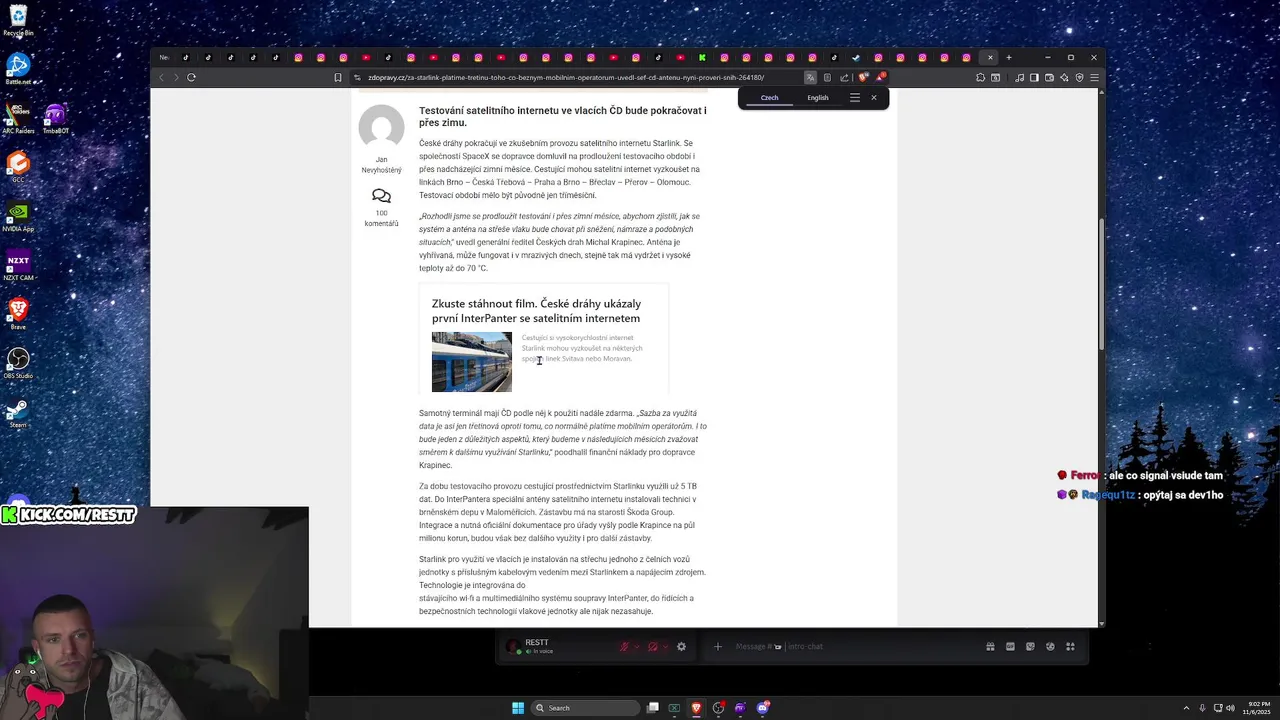Screen dimensions: 1280x720
Task: Open Recycle Bin desktop icon
Action: [x=18, y=20]
